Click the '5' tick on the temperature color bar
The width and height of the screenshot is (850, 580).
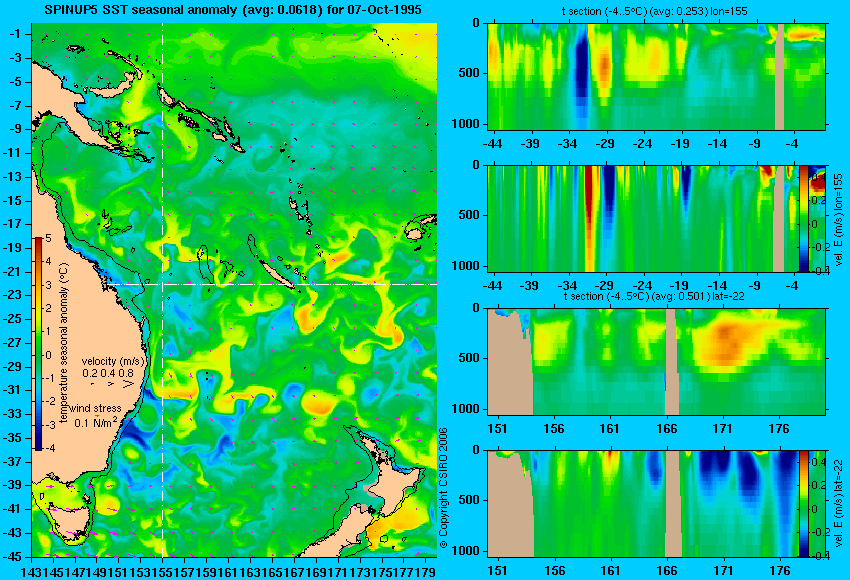48,238
